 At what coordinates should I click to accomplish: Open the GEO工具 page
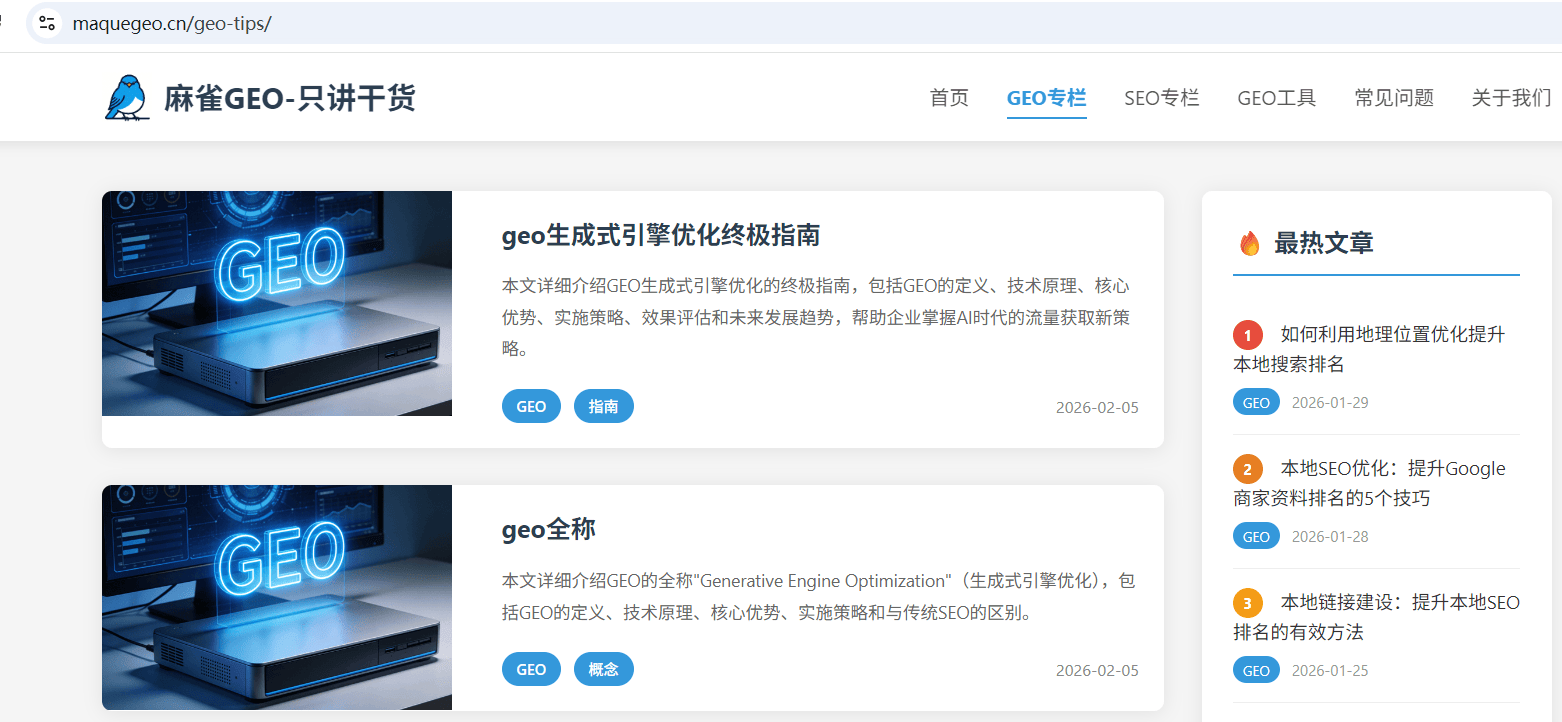click(x=1276, y=97)
